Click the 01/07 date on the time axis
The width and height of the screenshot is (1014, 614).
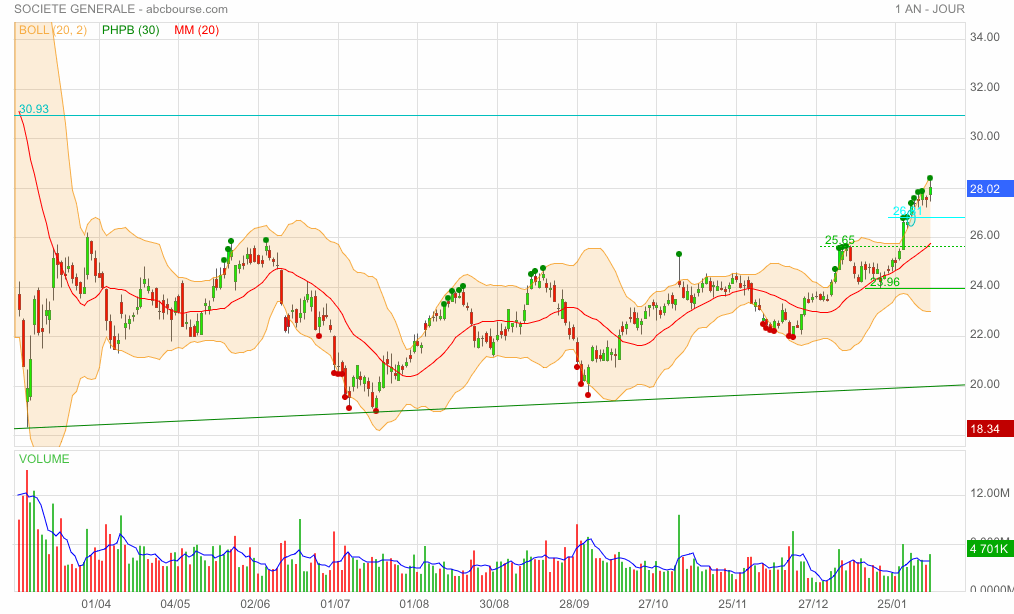(x=335, y=604)
